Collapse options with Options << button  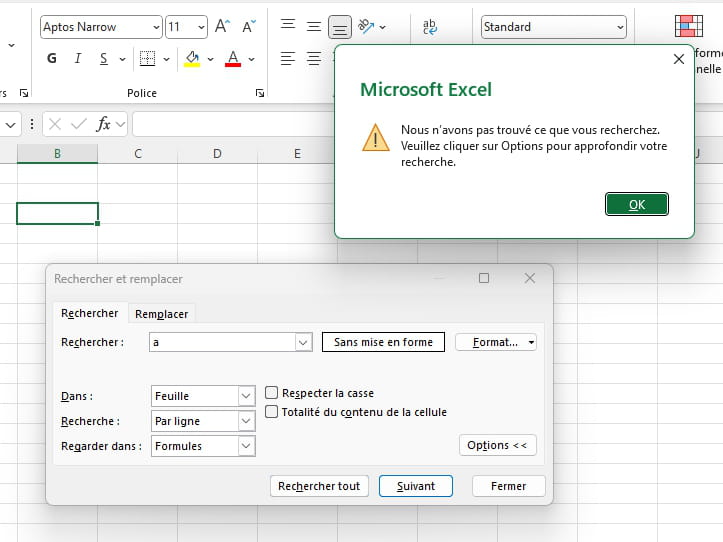click(x=498, y=445)
